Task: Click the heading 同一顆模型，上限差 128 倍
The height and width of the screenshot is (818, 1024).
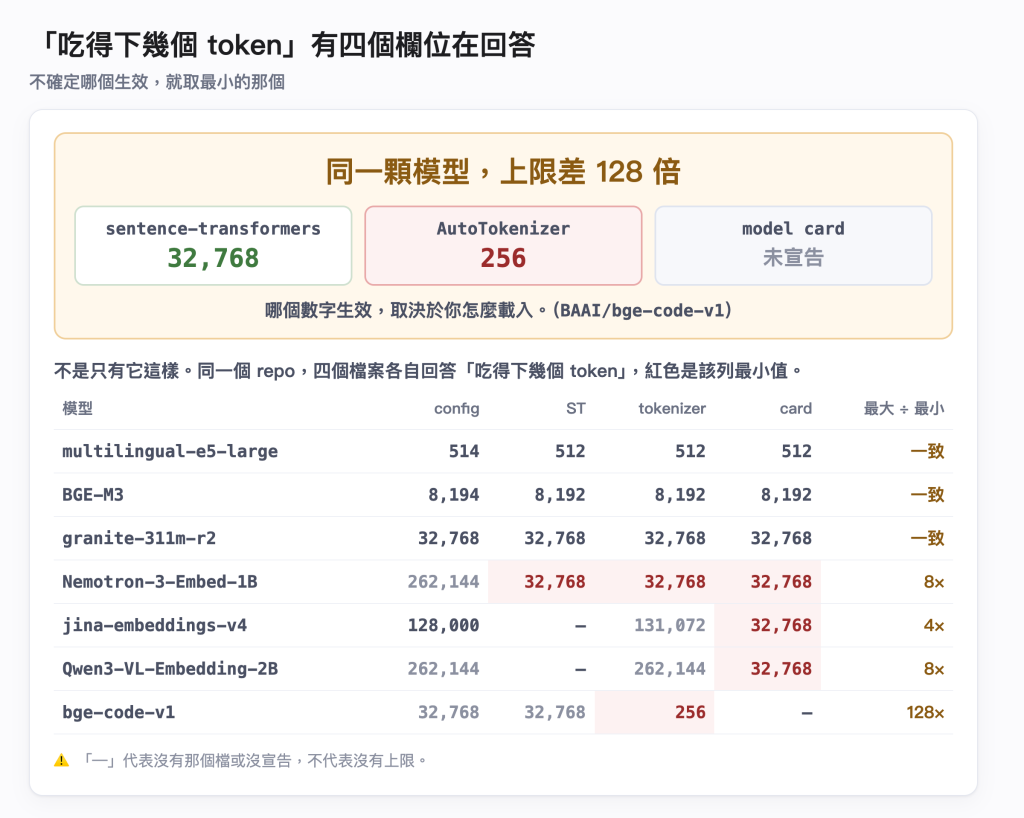Action: pos(504,172)
